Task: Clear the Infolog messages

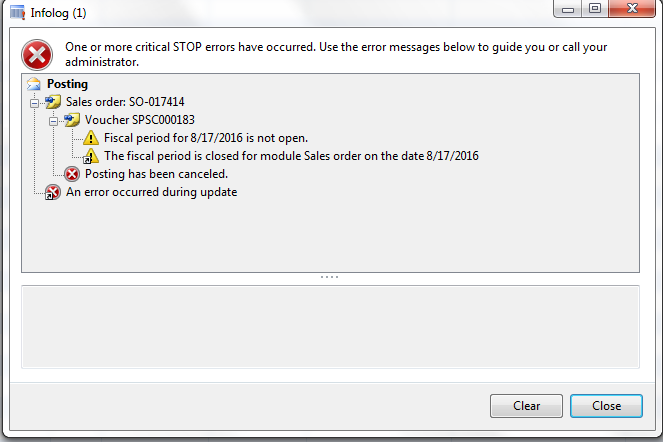Action: [526, 406]
